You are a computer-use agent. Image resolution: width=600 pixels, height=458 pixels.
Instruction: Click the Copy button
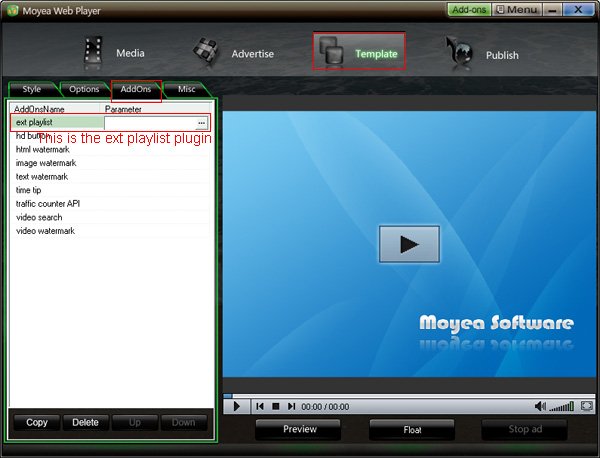coord(37,422)
